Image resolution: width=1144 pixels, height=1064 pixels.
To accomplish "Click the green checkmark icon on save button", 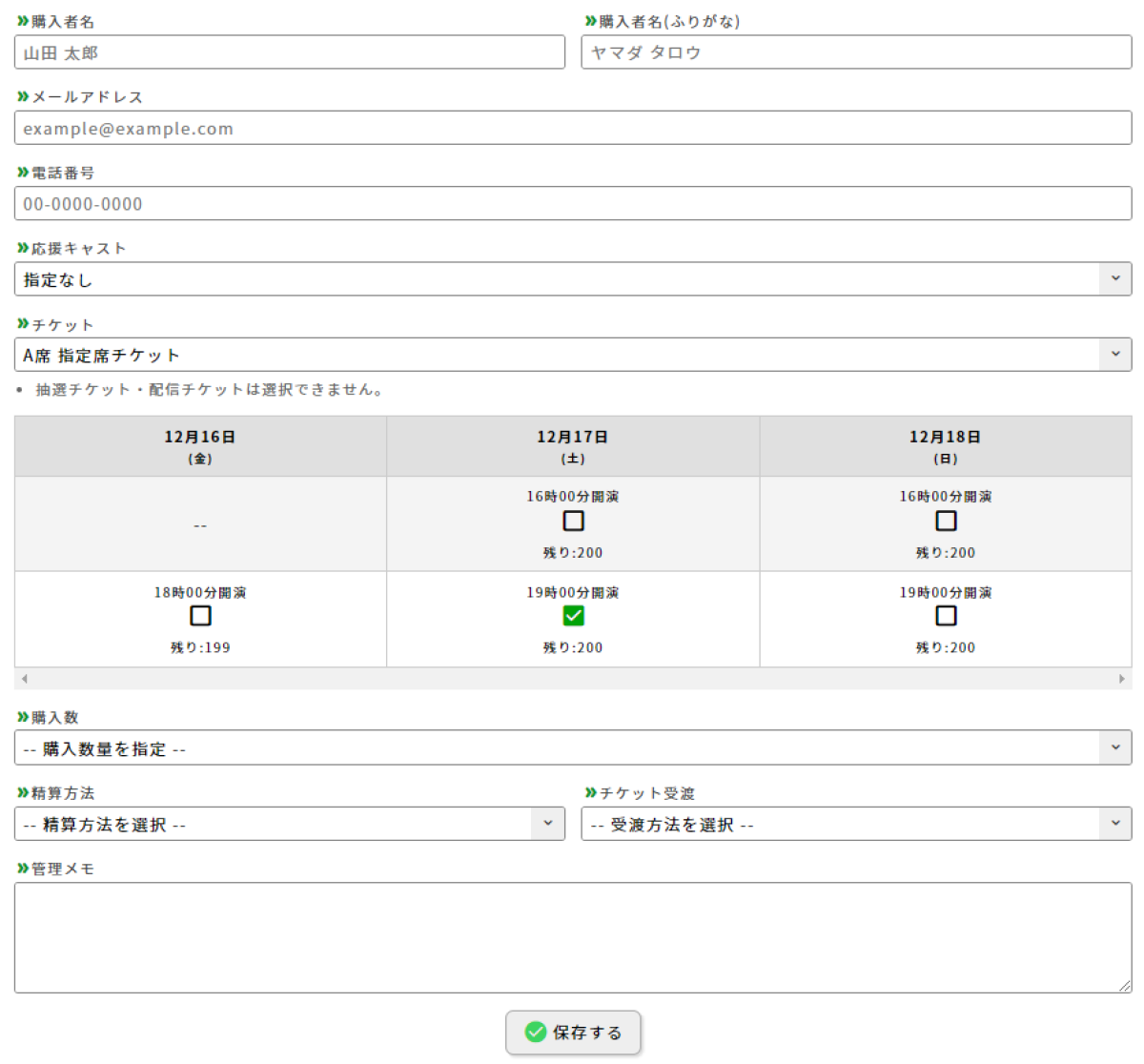I will point(536,1033).
